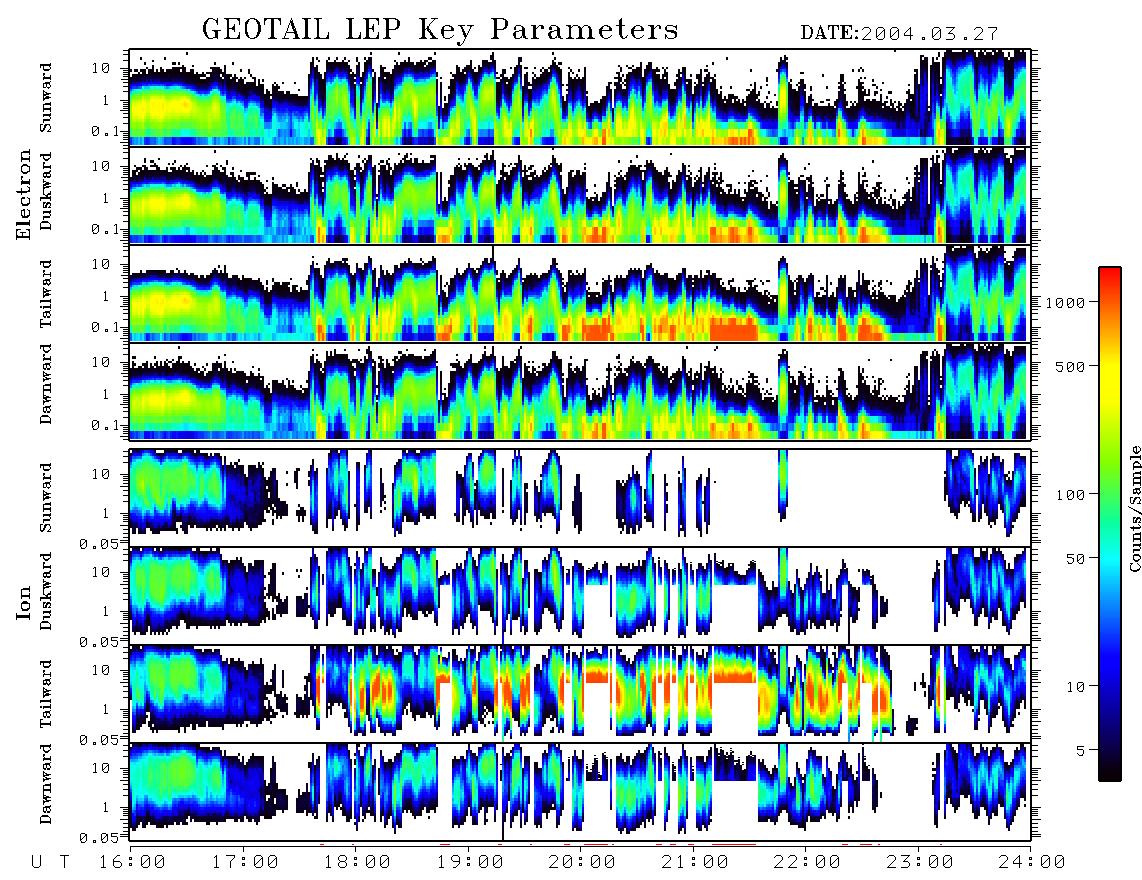Click the 20:00 time tick label
Viewport: 1142px width, 880px height.
582,862
